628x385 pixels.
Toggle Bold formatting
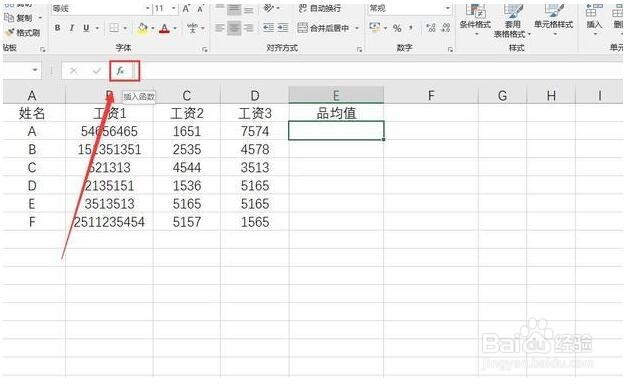[58, 28]
